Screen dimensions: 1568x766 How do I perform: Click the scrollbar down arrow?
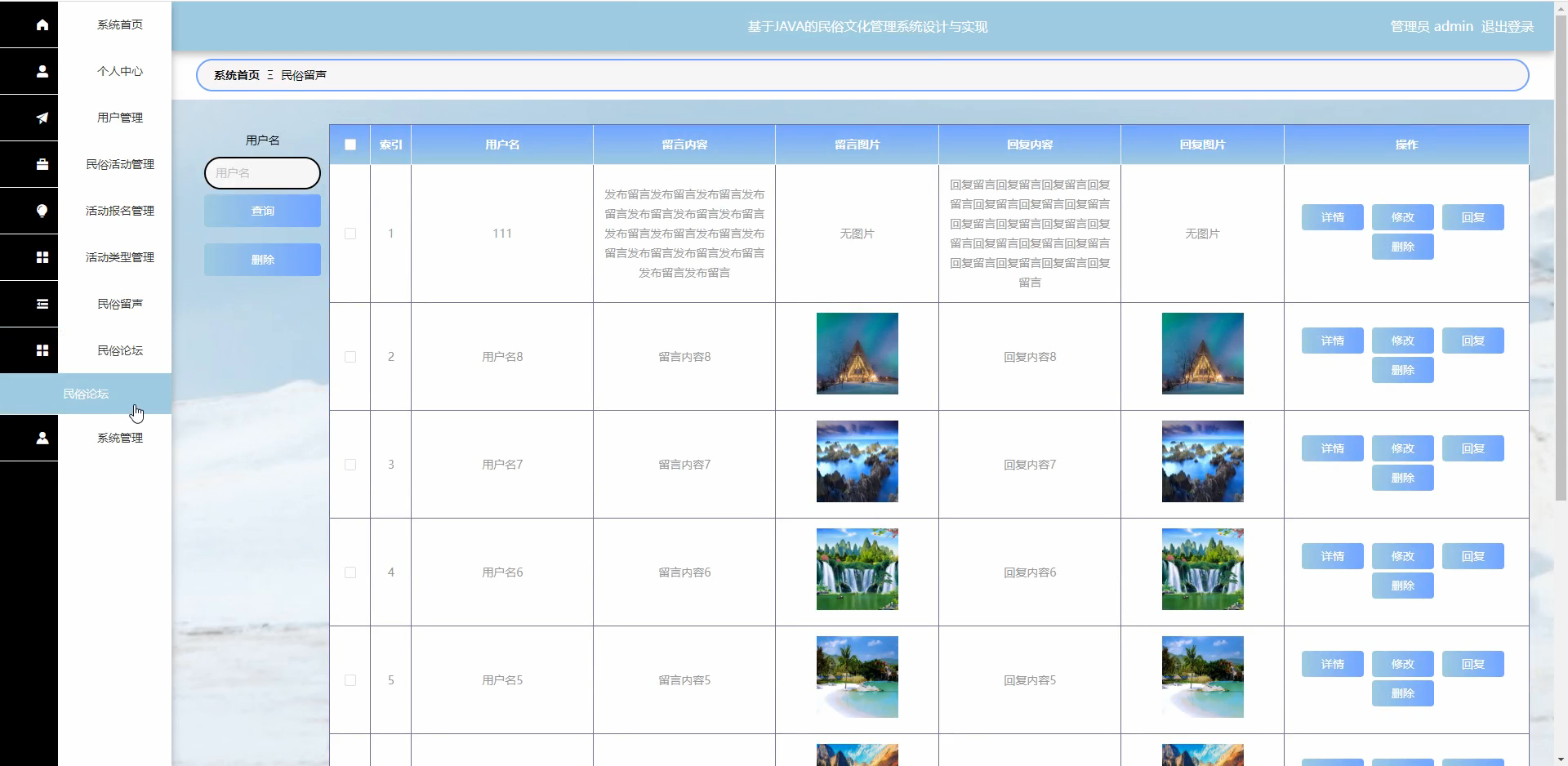pyautogui.click(x=1561, y=759)
